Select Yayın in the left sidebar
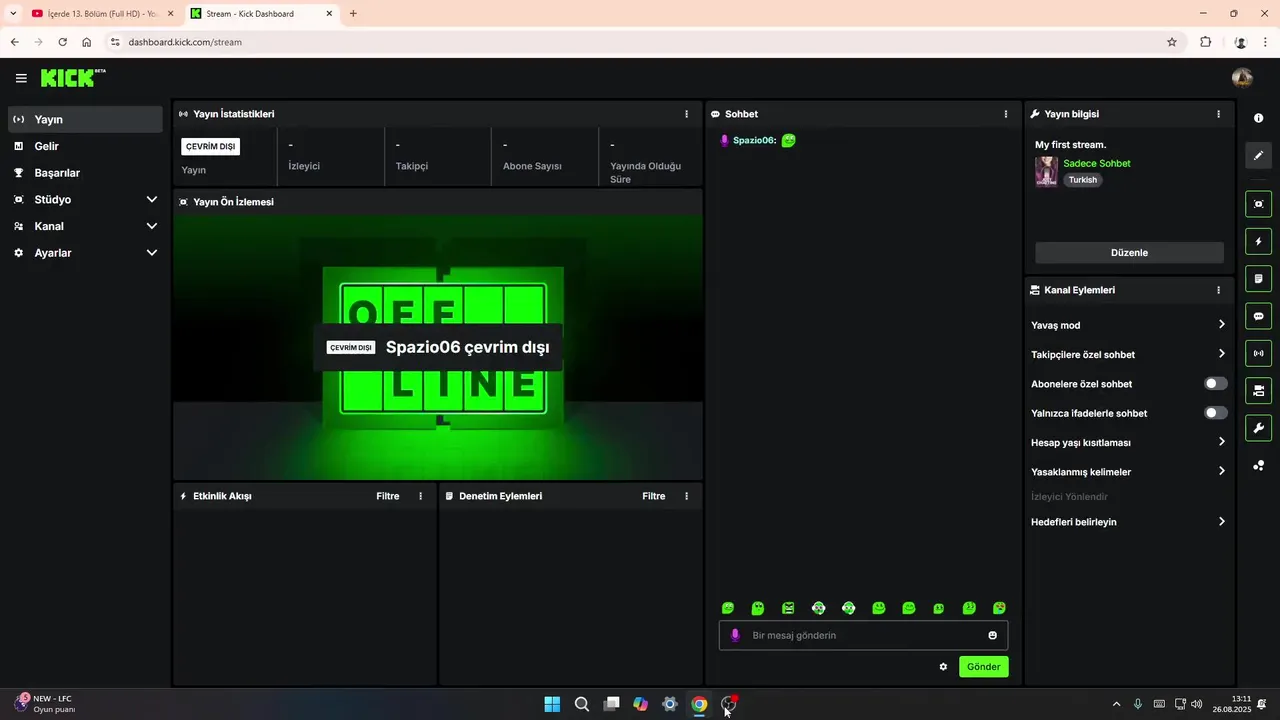This screenshot has width=1280, height=720. click(x=86, y=119)
